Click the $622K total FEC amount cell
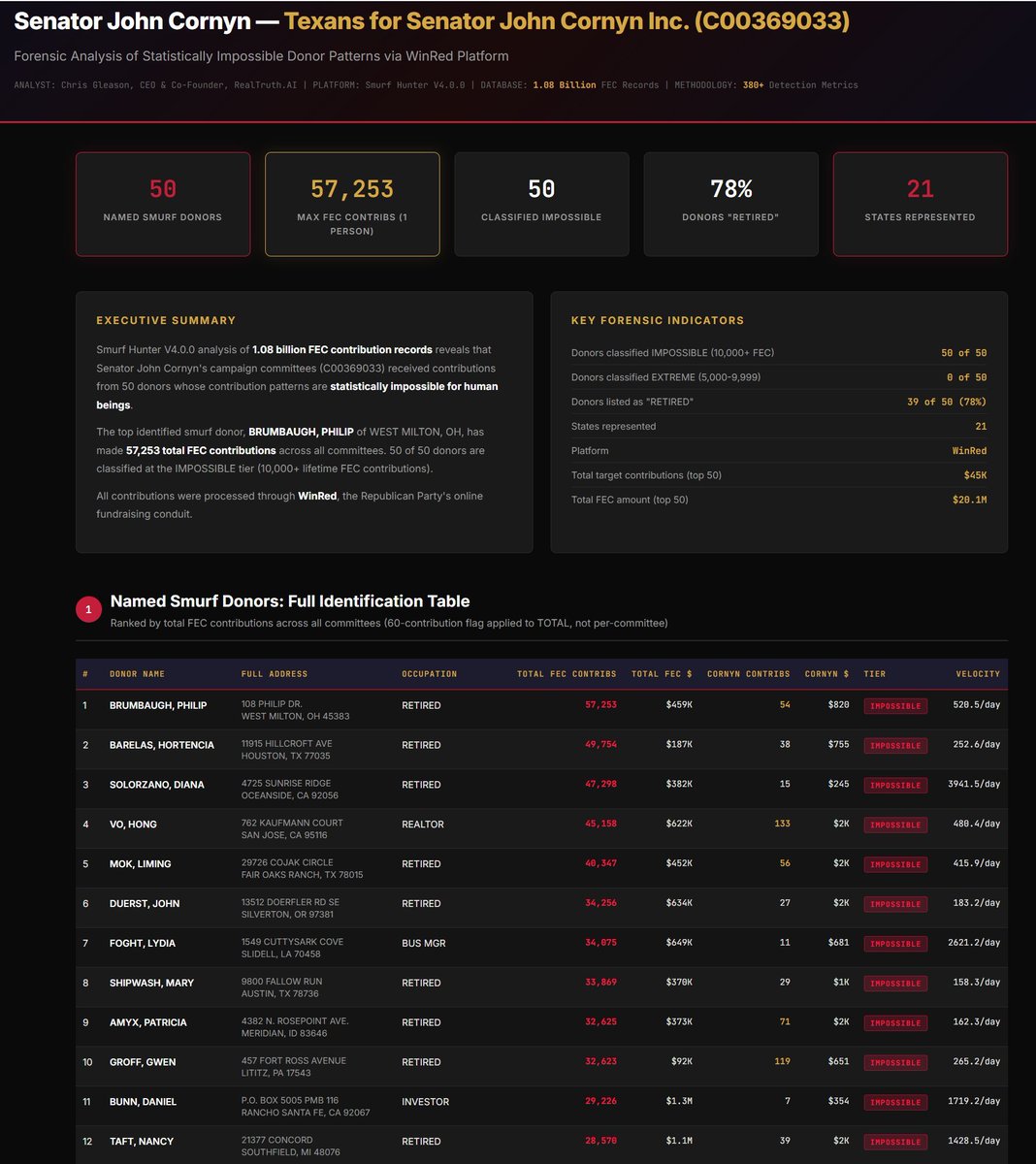This screenshot has width=1036, height=1164. point(679,824)
